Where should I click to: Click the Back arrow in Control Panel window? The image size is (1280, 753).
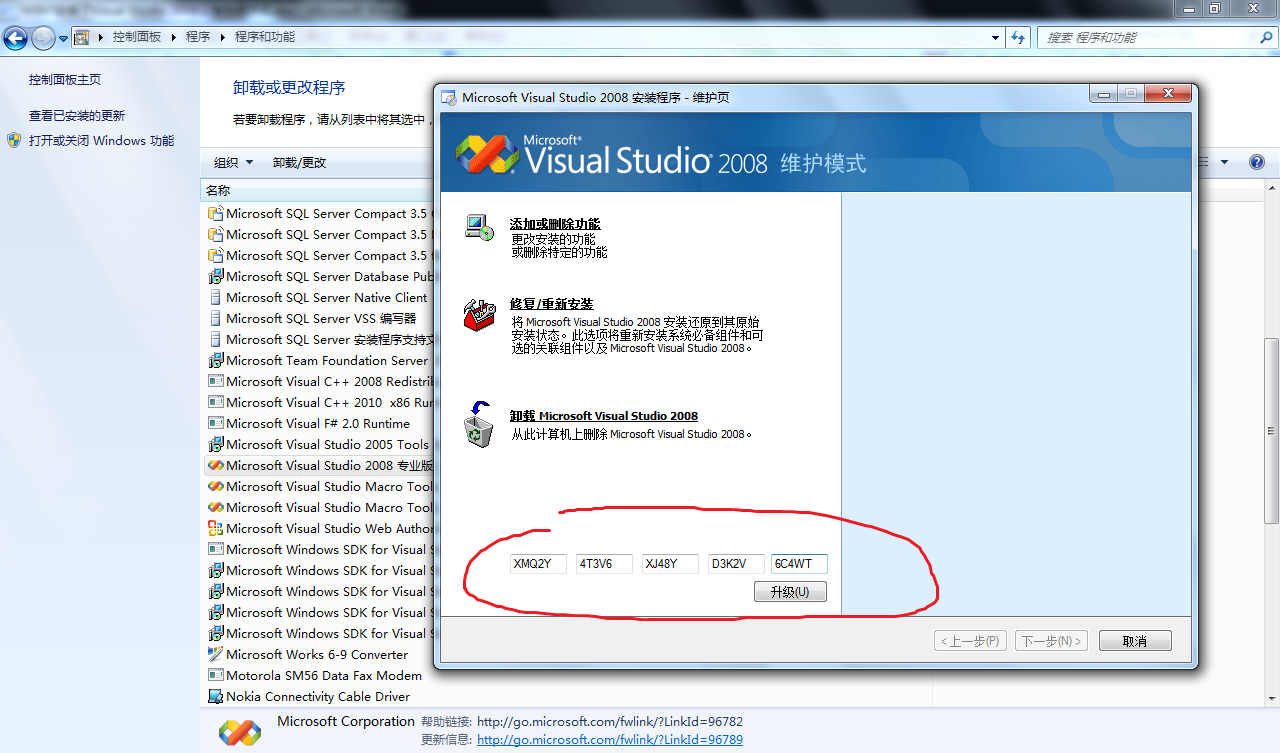(15, 38)
